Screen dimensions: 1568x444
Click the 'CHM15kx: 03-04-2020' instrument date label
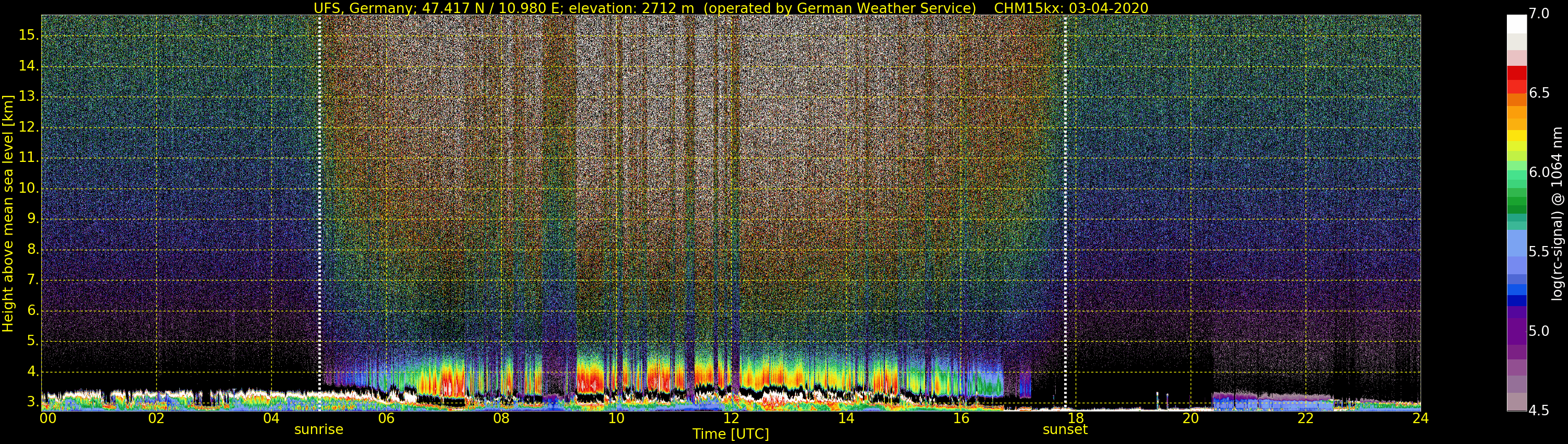(x=1071, y=8)
